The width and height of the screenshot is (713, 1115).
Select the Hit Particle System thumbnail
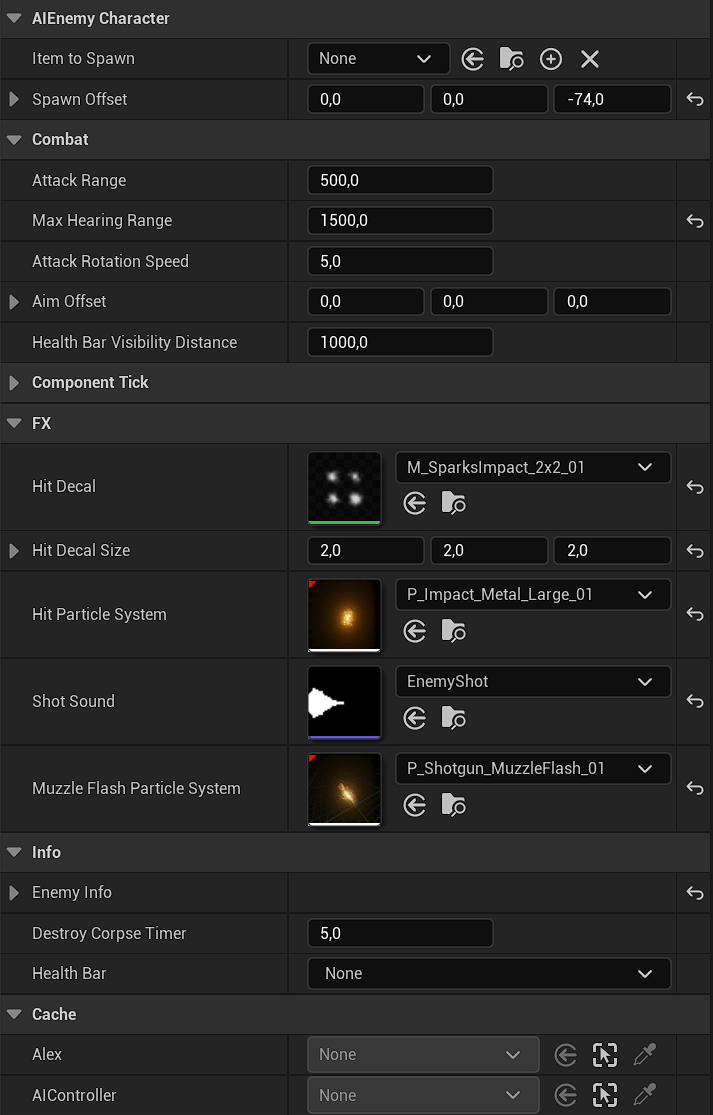tap(344, 615)
